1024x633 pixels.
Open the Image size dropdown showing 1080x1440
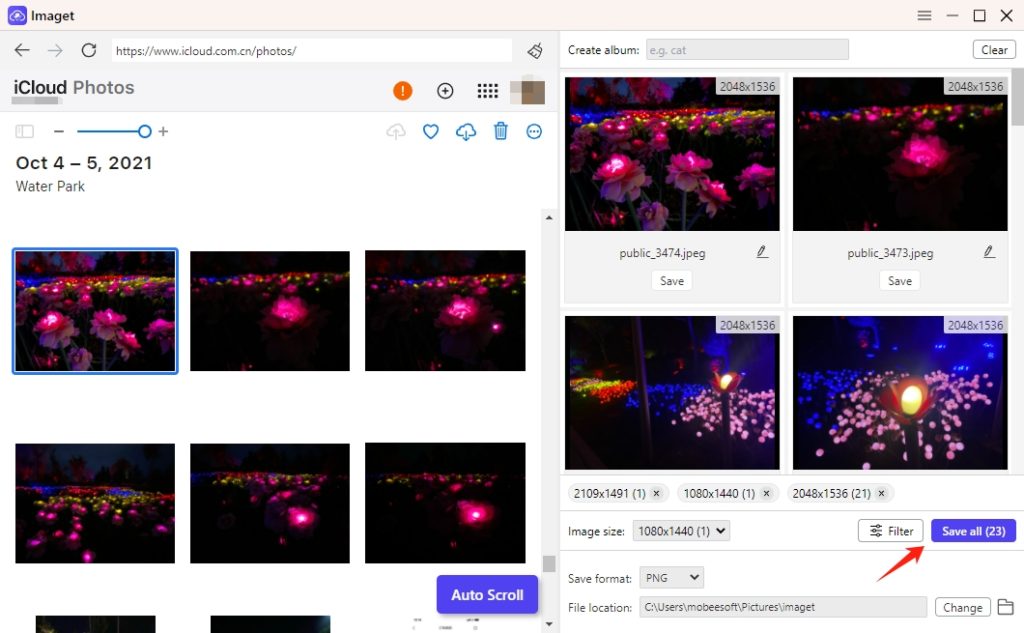[681, 531]
